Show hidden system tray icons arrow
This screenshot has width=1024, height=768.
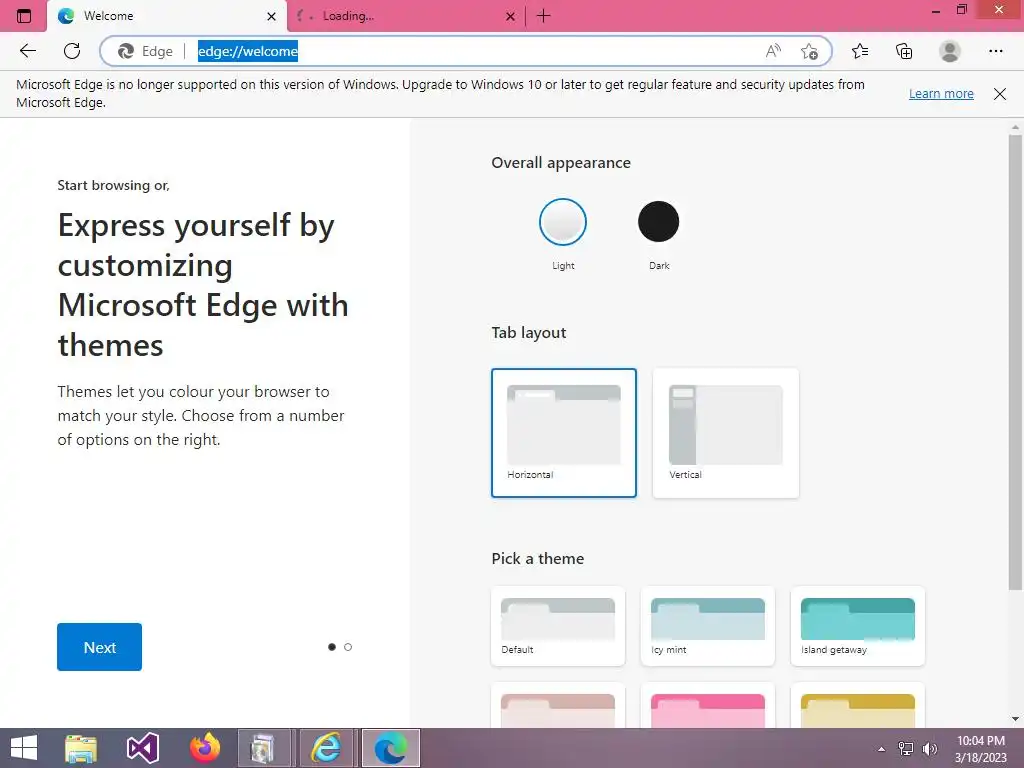[881, 749]
